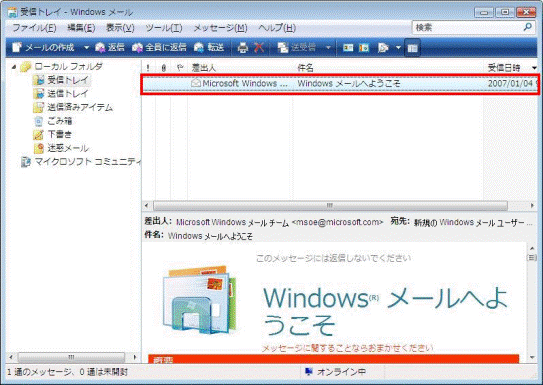Viewport: 543px width, 385px height.
Task: Click the 送受信 (Send/Receive) toolbar button
Action: pyautogui.click(x=297, y=47)
